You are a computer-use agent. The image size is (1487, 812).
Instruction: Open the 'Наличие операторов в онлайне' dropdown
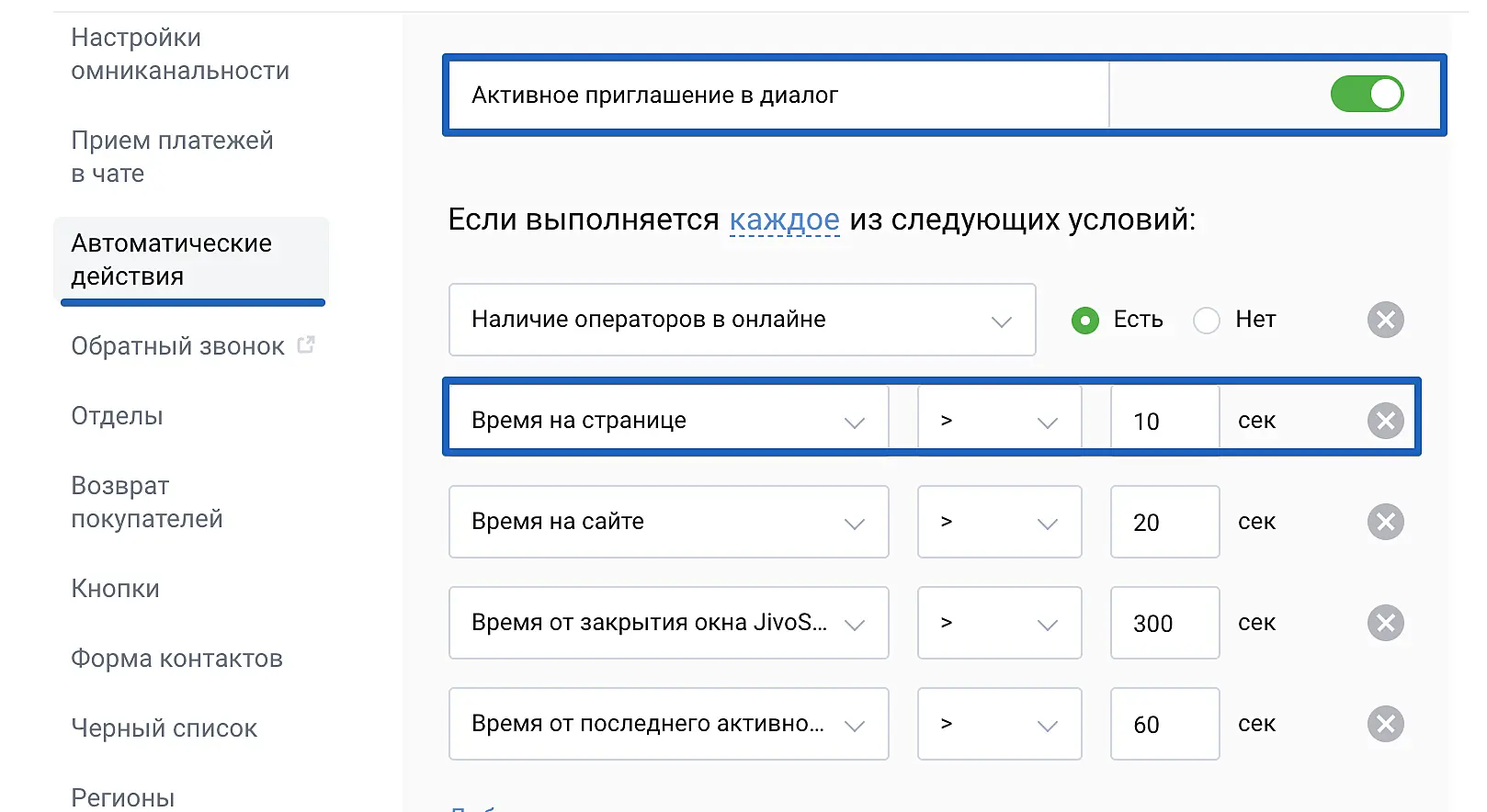(741, 320)
